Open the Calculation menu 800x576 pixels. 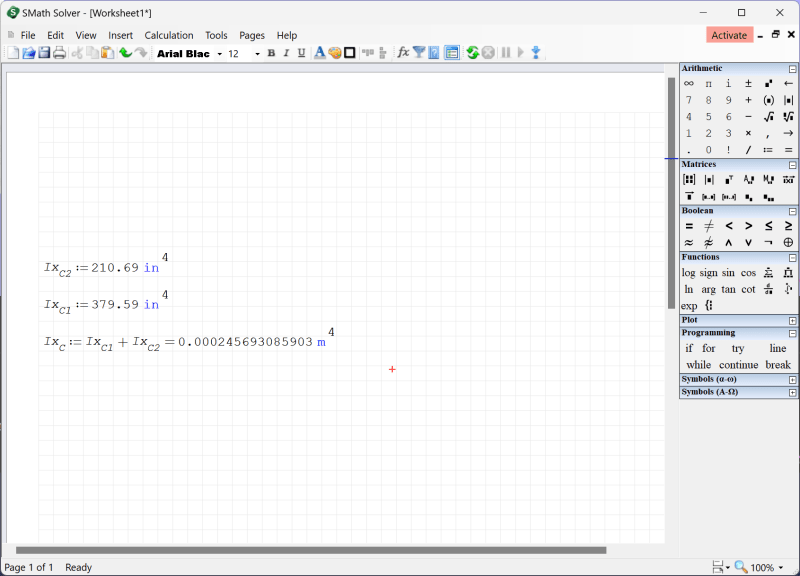pyautogui.click(x=169, y=35)
